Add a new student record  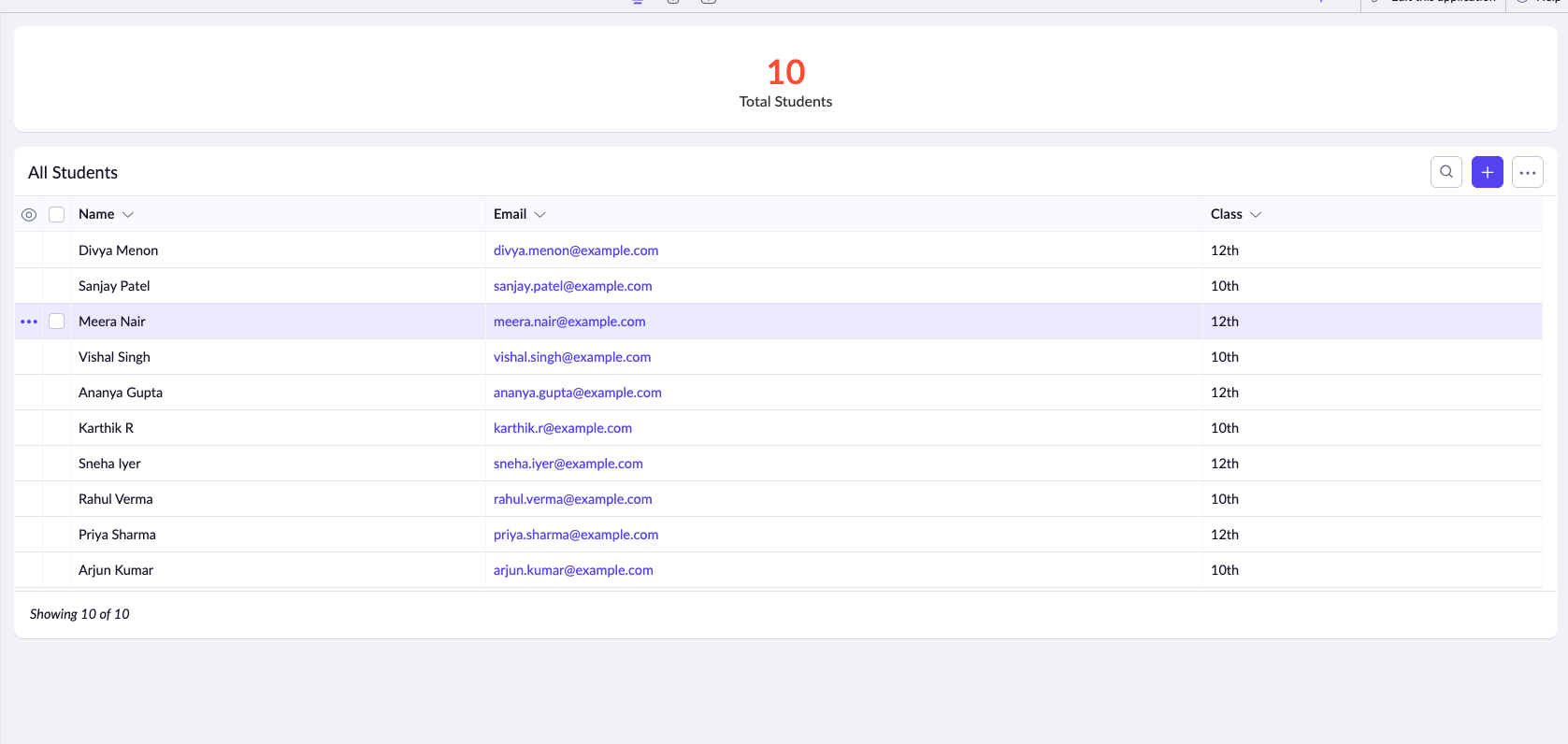(x=1488, y=172)
